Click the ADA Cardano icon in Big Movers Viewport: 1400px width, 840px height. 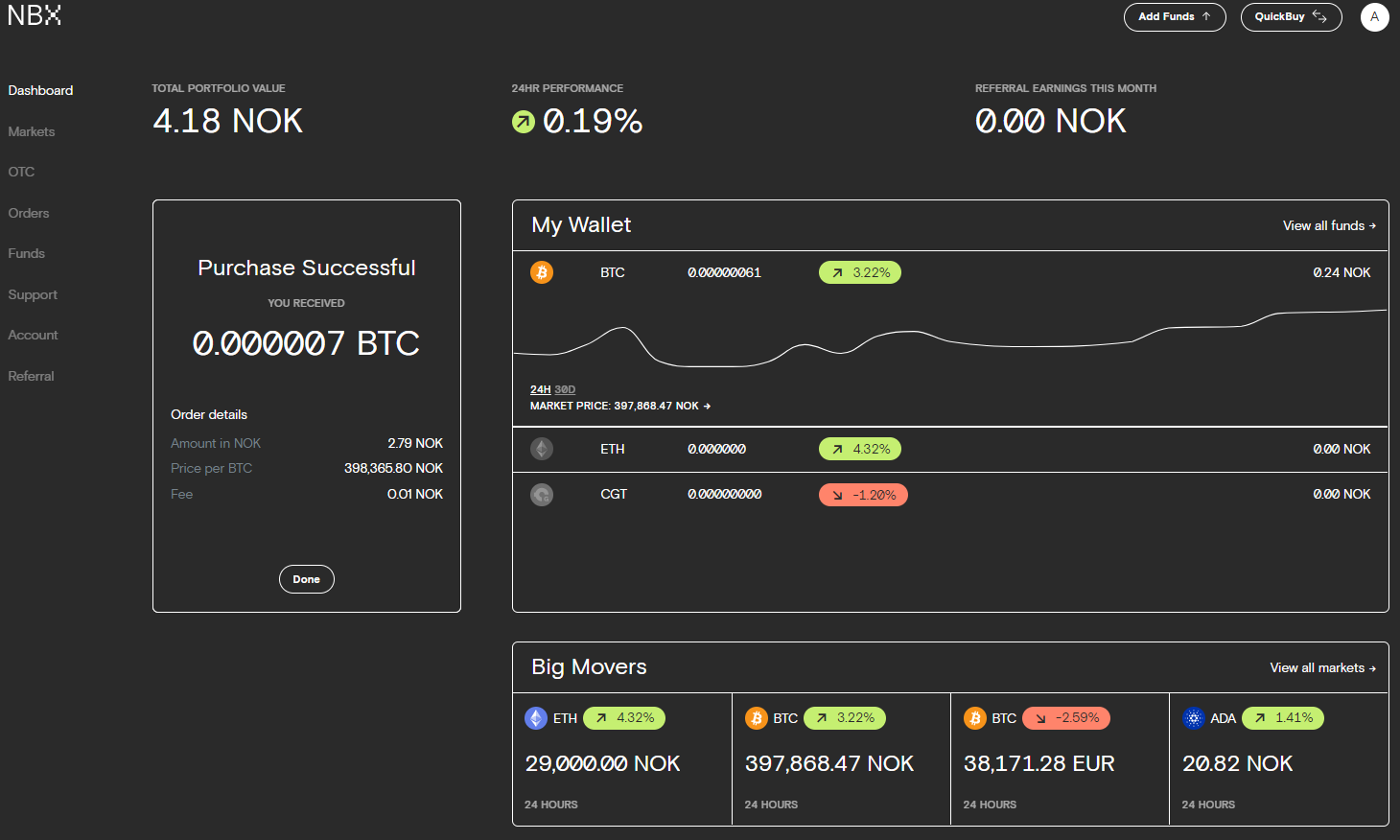[x=1194, y=718]
